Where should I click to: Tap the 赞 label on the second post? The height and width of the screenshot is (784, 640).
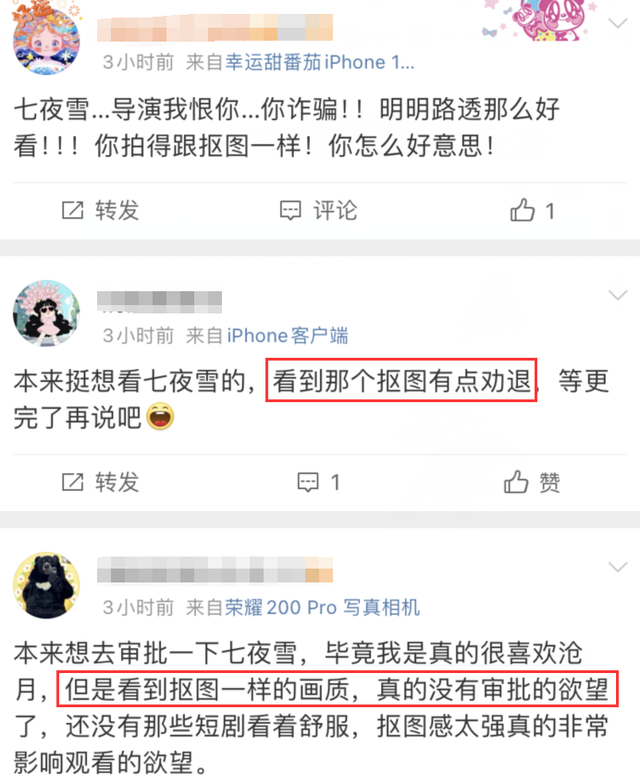(550, 482)
